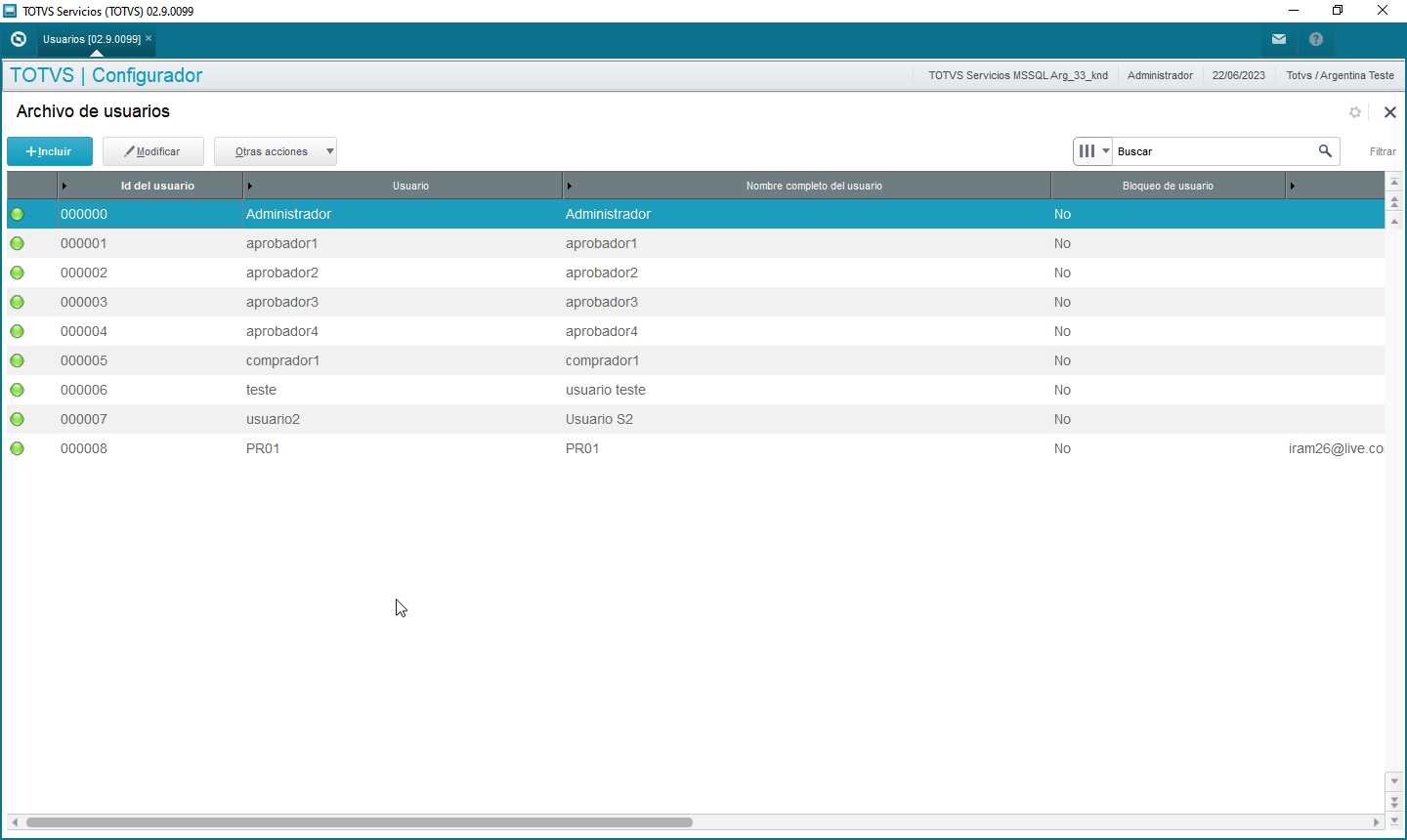Click the arrow of the last column header
The height and width of the screenshot is (840, 1407).
(1293, 186)
